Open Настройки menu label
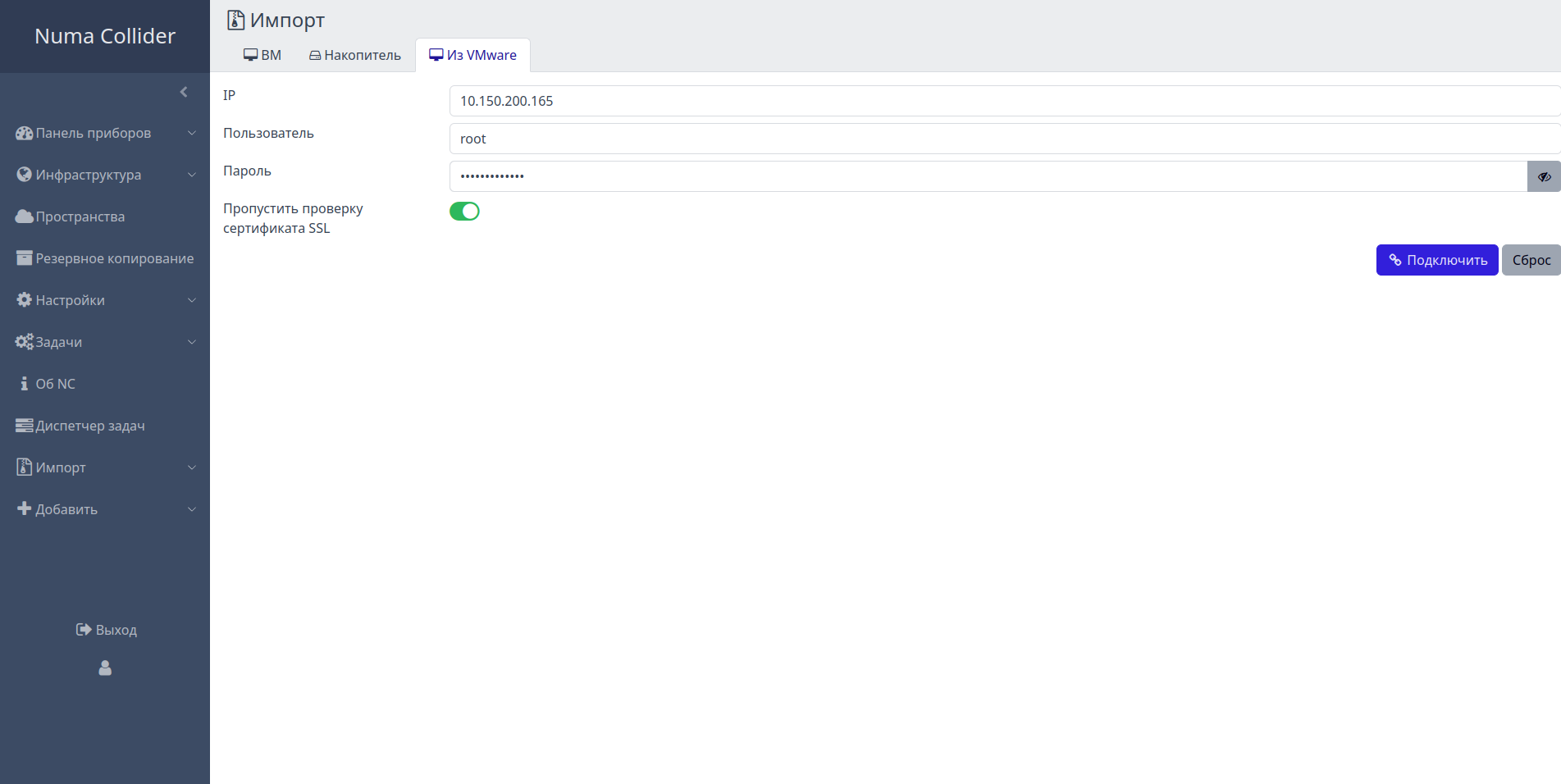 pos(71,300)
